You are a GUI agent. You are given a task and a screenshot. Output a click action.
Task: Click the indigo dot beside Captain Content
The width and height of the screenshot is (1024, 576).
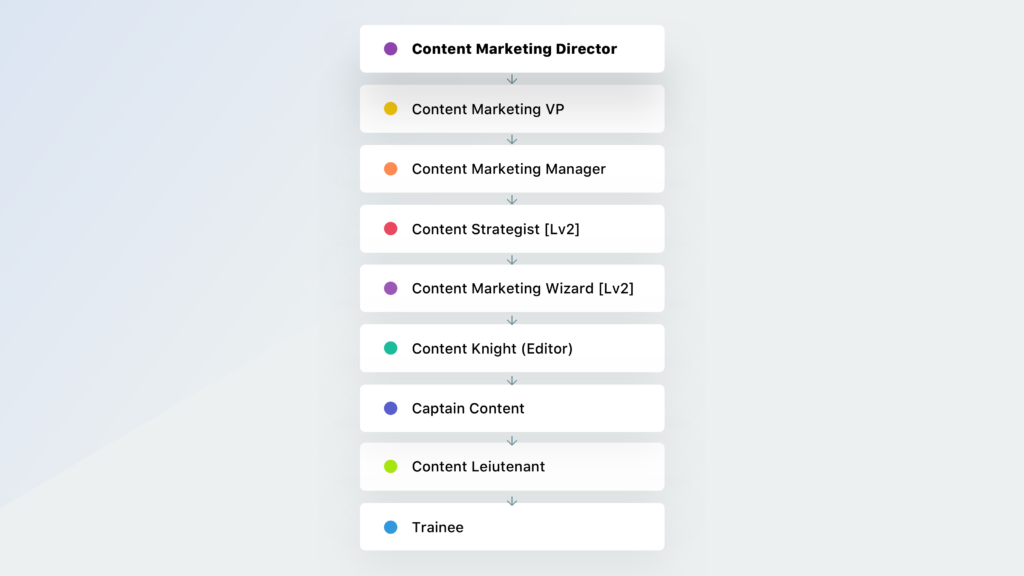click(391, 408)
